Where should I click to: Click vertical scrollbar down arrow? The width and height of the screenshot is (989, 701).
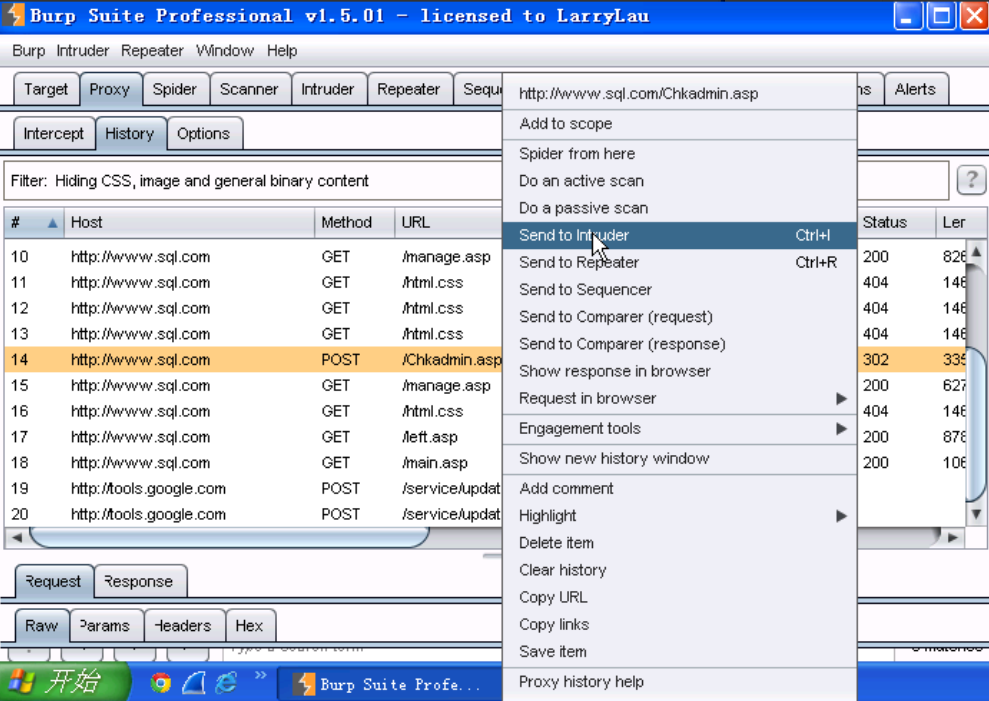pyautogui.click(x=976, y=515)
